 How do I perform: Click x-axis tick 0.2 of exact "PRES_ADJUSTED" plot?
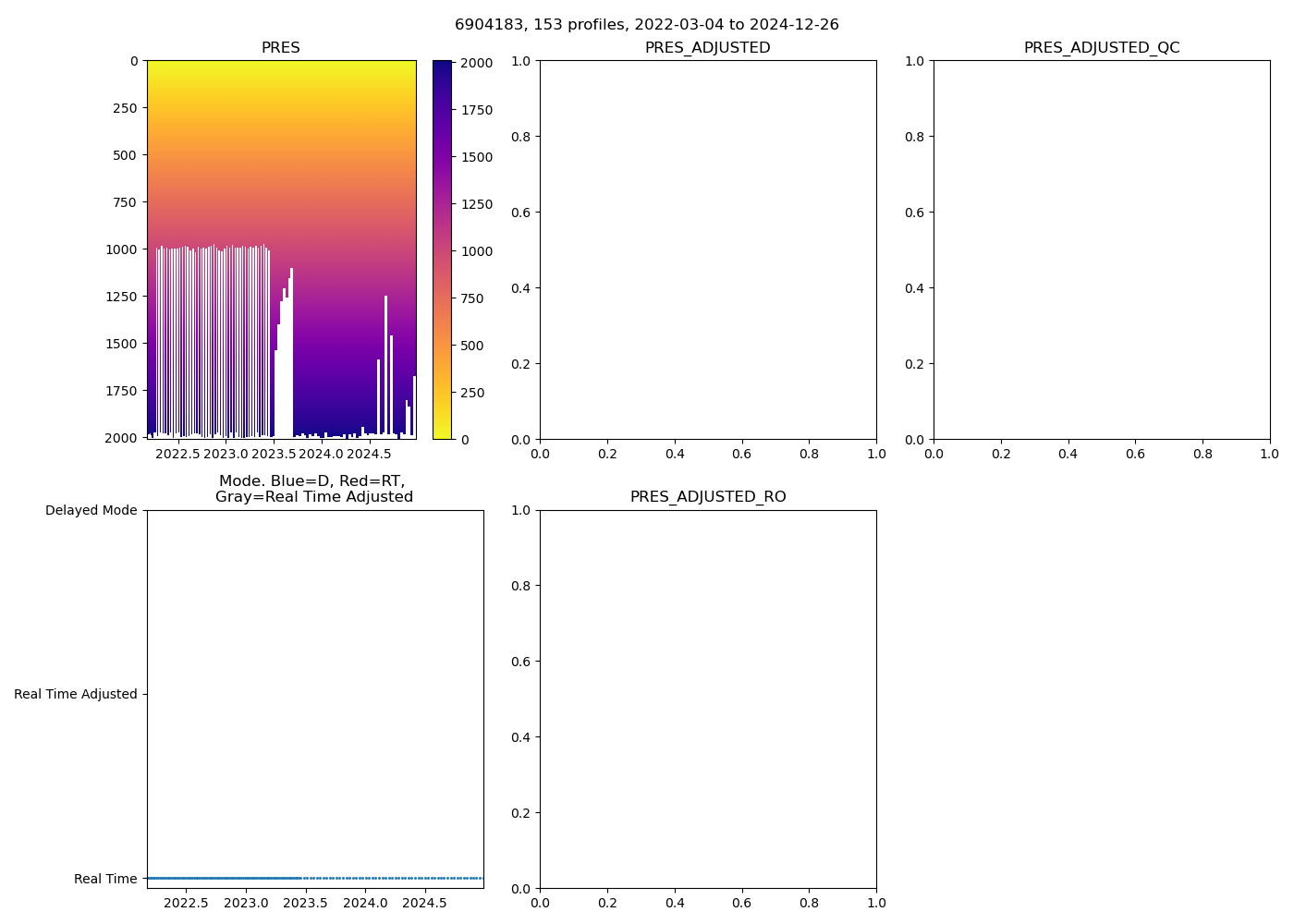point(607,455)
